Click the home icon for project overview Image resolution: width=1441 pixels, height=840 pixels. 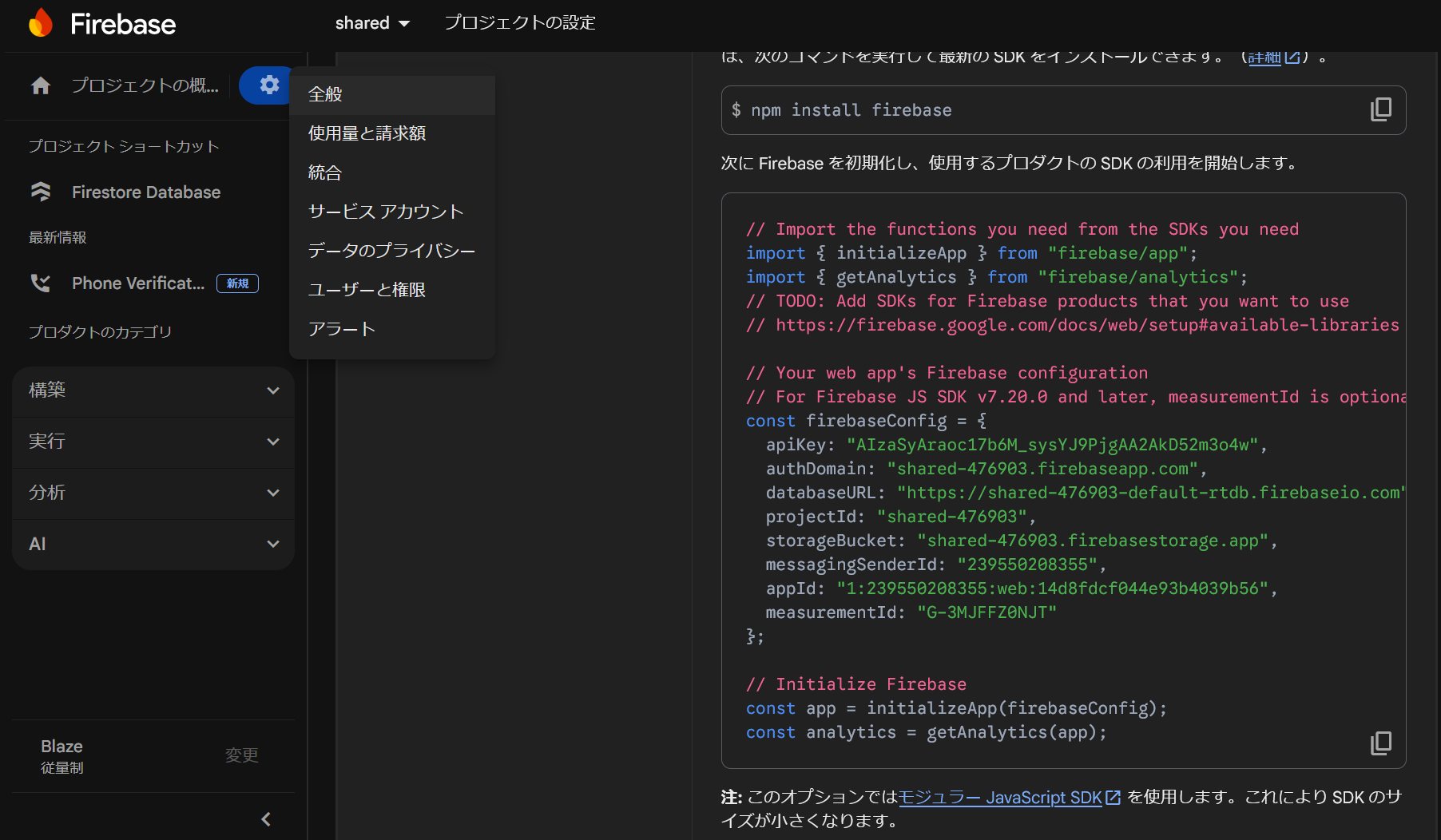[x=41, y=85]
